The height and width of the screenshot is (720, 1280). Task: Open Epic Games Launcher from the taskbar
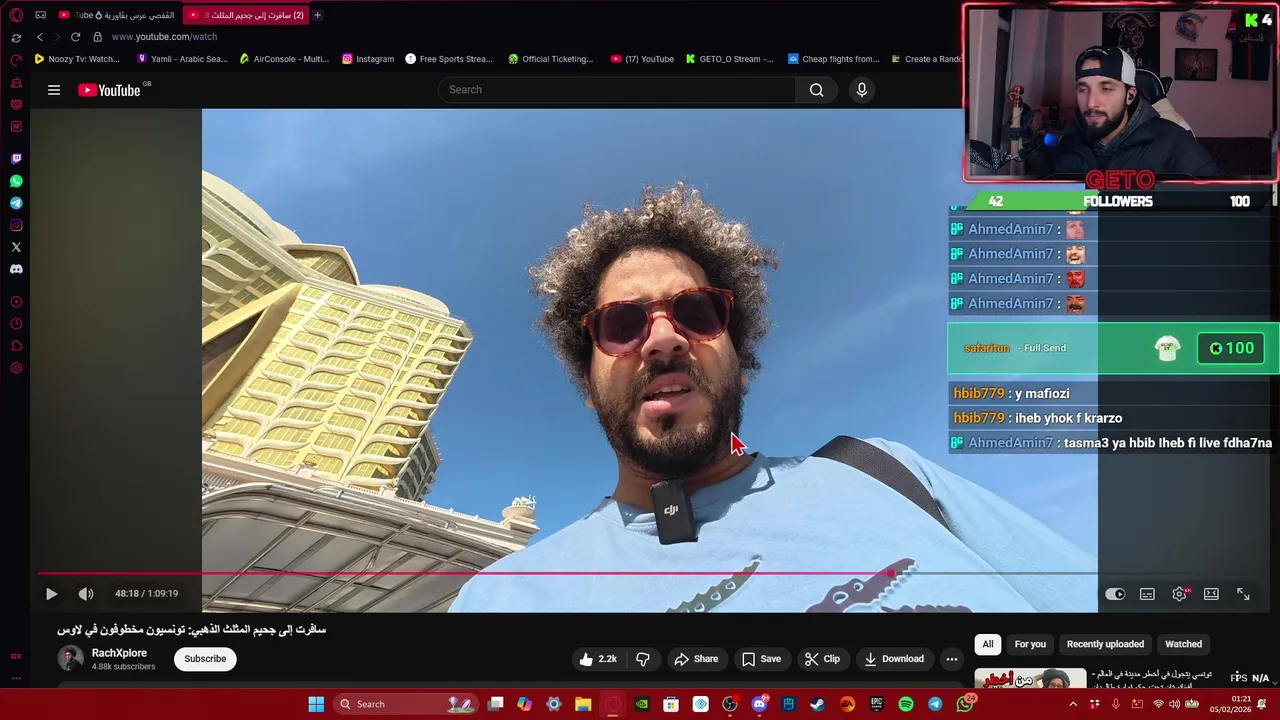point(877,704)
